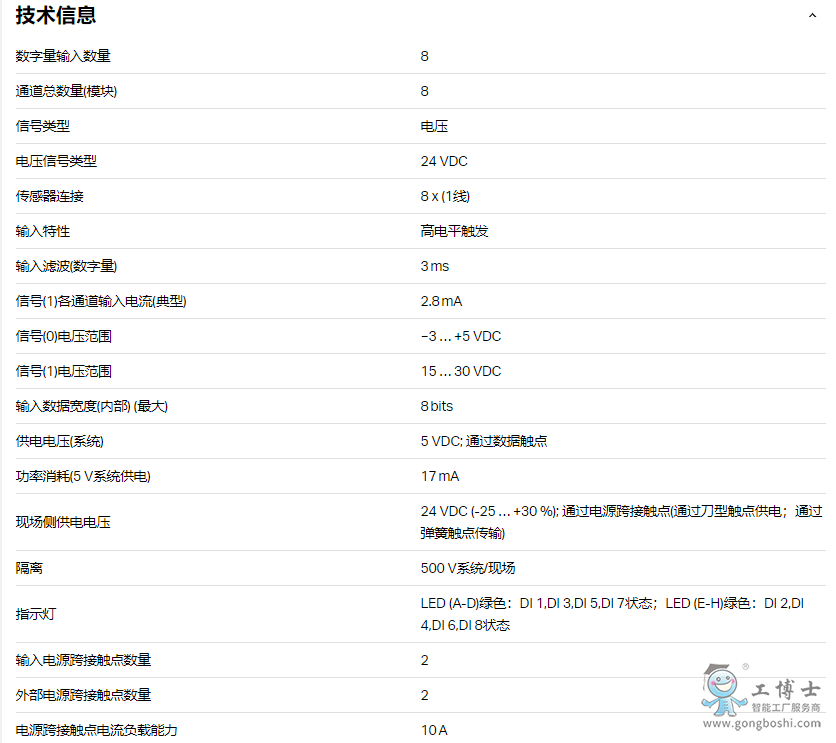This screenshot has width=836, height=743.
Task: Select the 信号类型 row label
Action: coord(43,126)
